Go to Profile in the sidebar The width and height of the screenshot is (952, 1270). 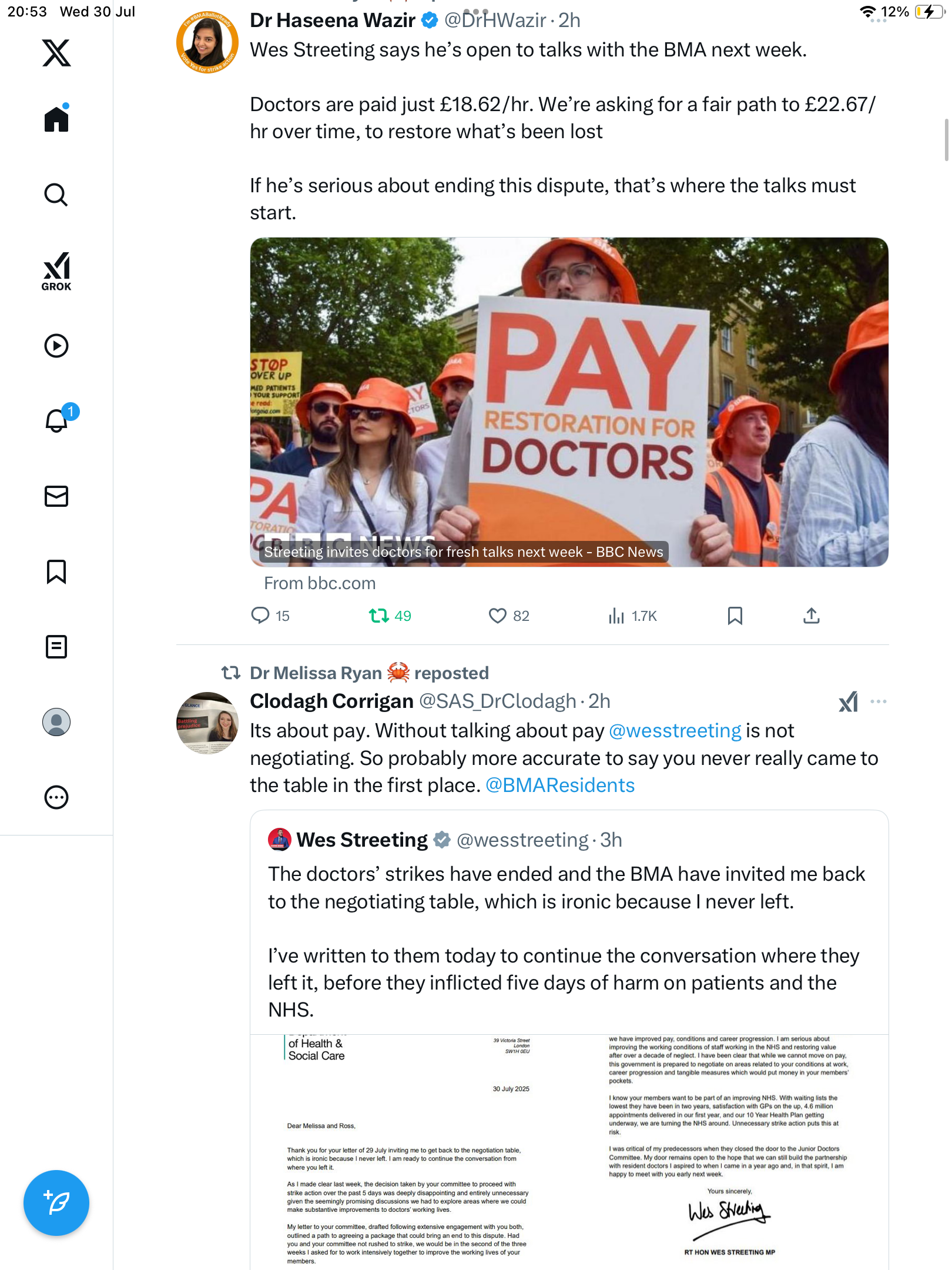[56, 722]
